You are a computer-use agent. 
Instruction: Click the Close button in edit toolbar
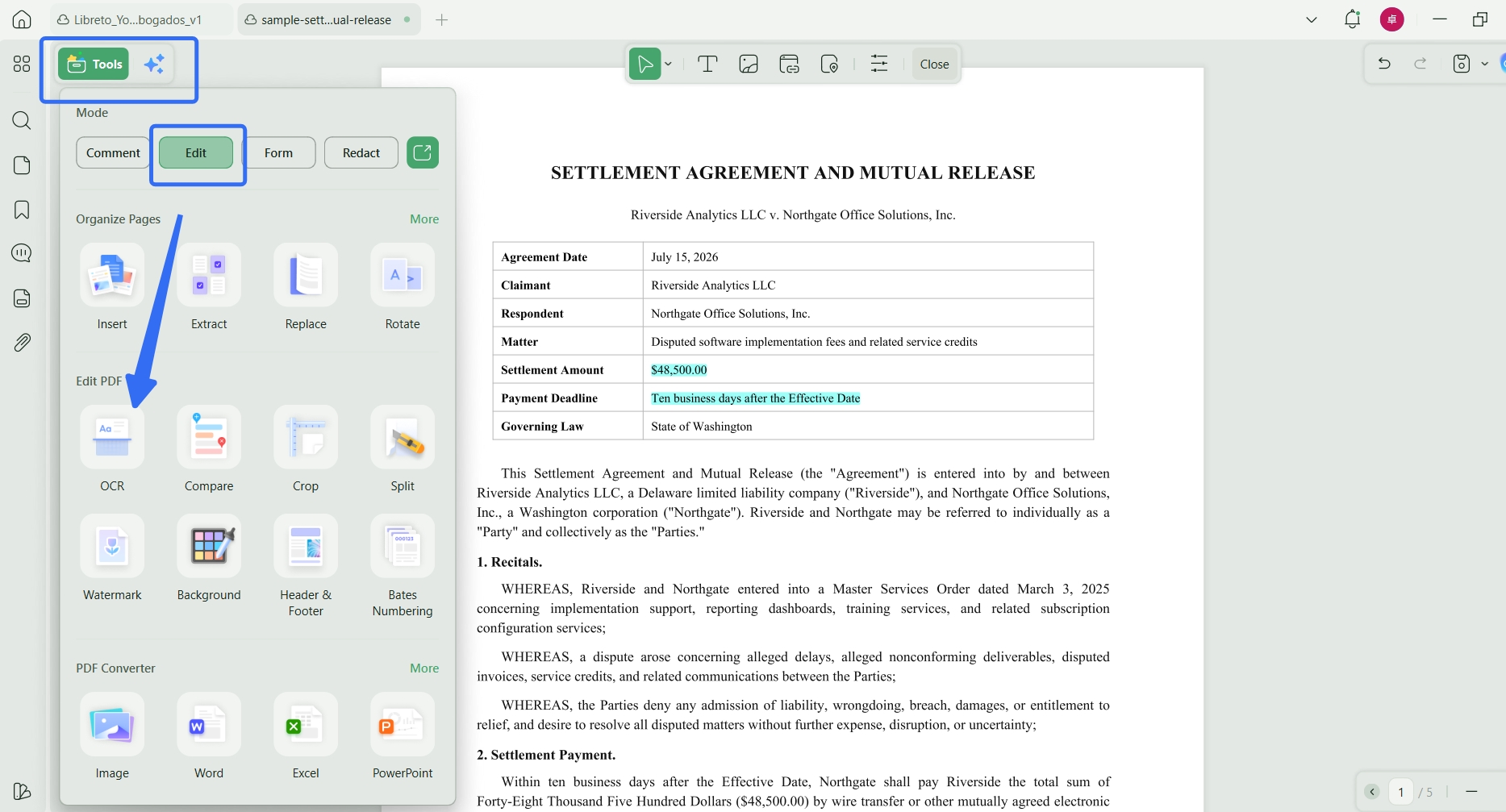(934, 64)
